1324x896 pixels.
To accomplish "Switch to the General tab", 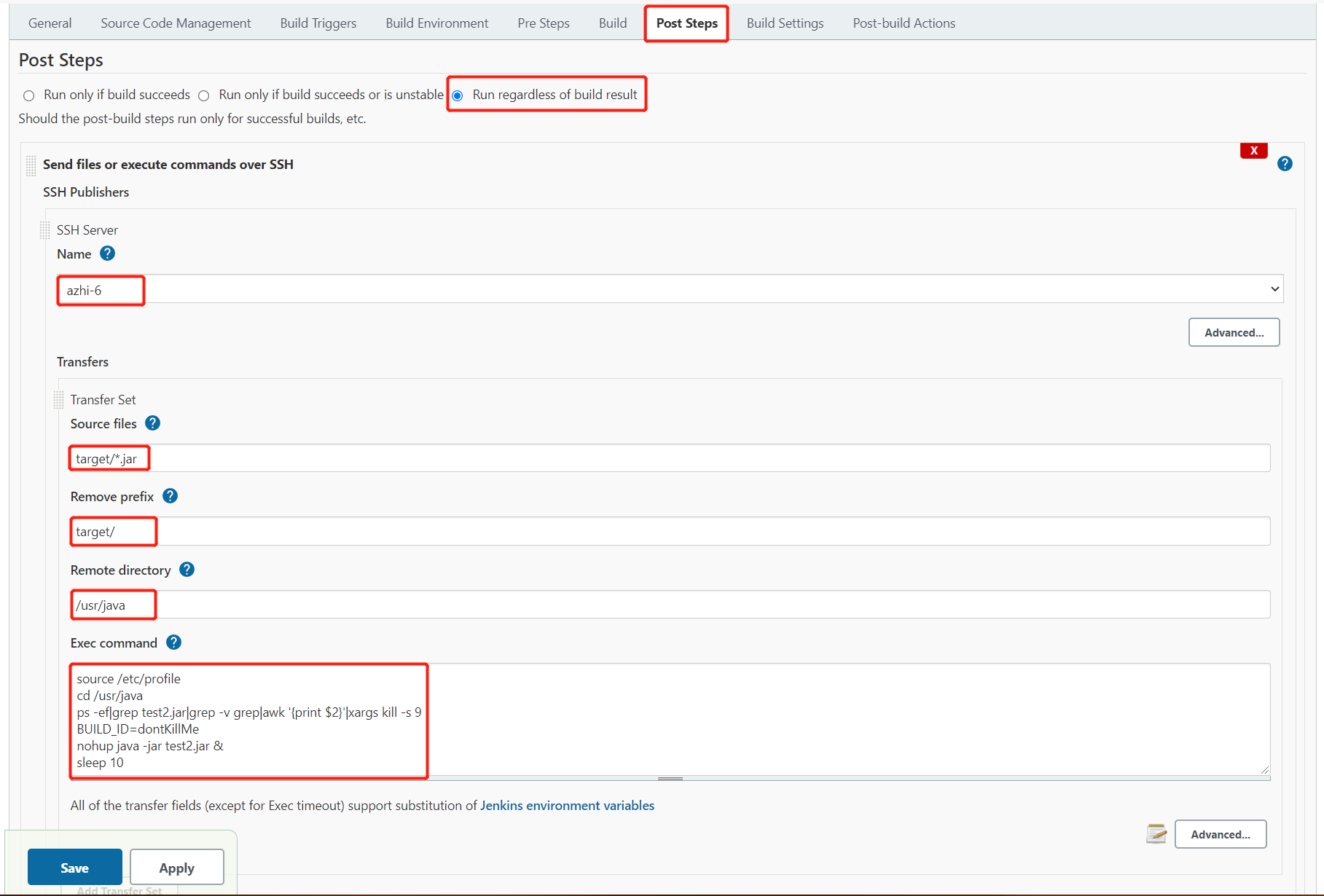I will [50, 23].
